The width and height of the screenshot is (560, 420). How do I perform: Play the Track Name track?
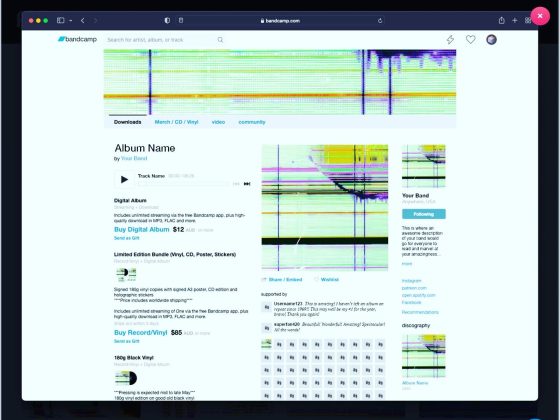click(124, 179)
